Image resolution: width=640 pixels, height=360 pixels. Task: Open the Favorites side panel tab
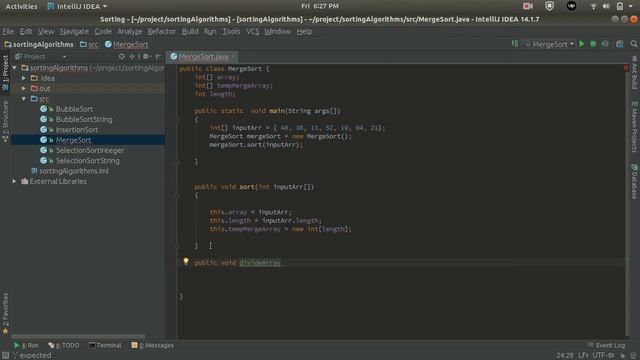click(5, 313)
